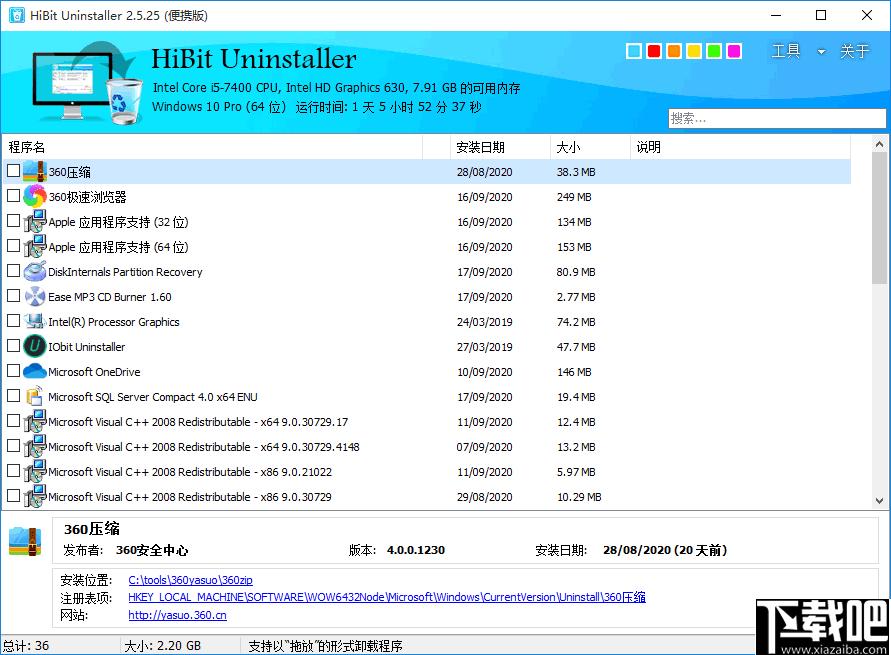Select Ease MP3 CD Burner 1.60 row name
The height and width of the screenshot is (655, 891).
(x=110, y=297)
